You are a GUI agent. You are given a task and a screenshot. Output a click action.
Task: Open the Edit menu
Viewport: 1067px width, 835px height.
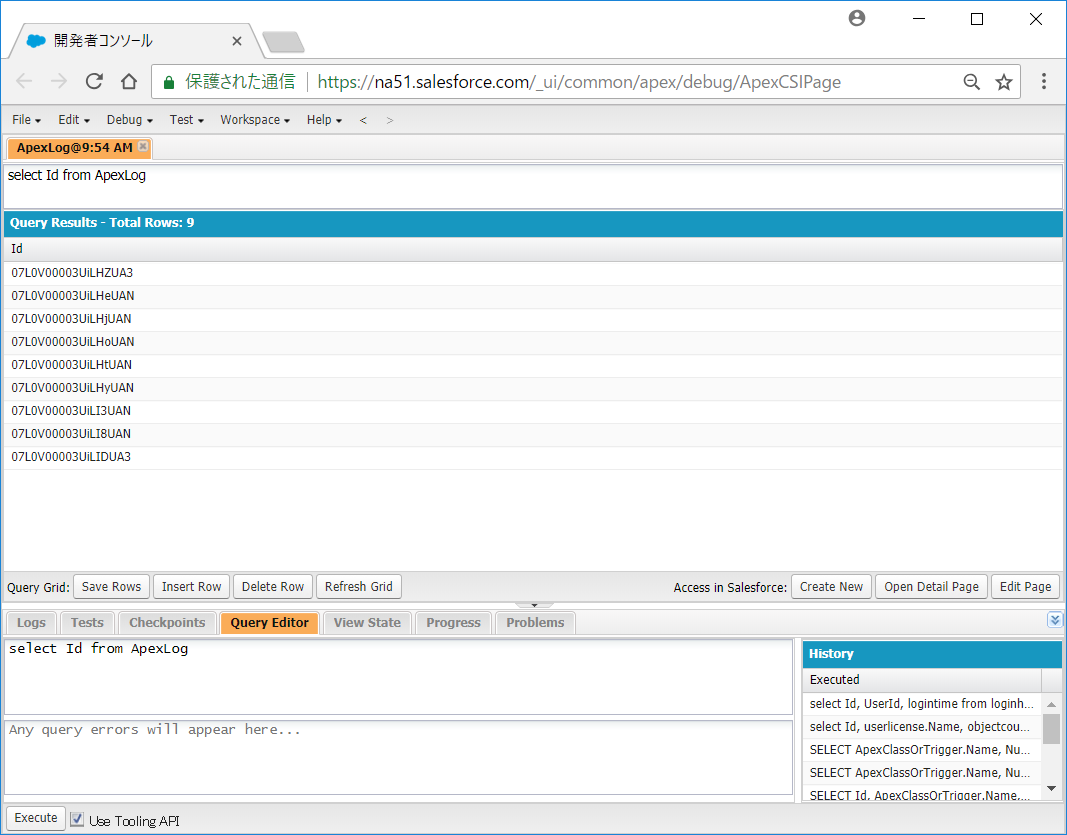(x=74, y=120)
